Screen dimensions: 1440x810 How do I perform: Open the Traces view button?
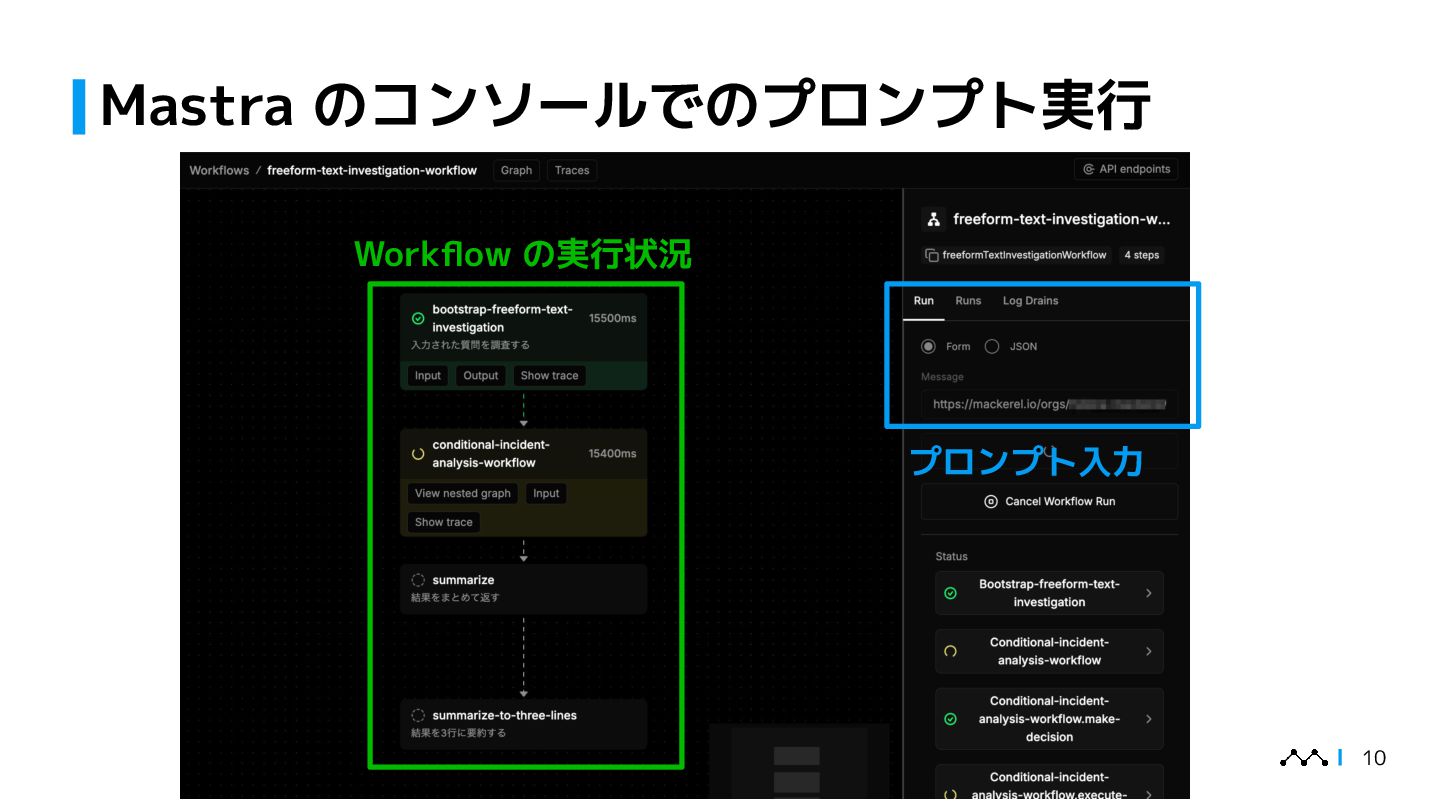(x=572, y=170)
